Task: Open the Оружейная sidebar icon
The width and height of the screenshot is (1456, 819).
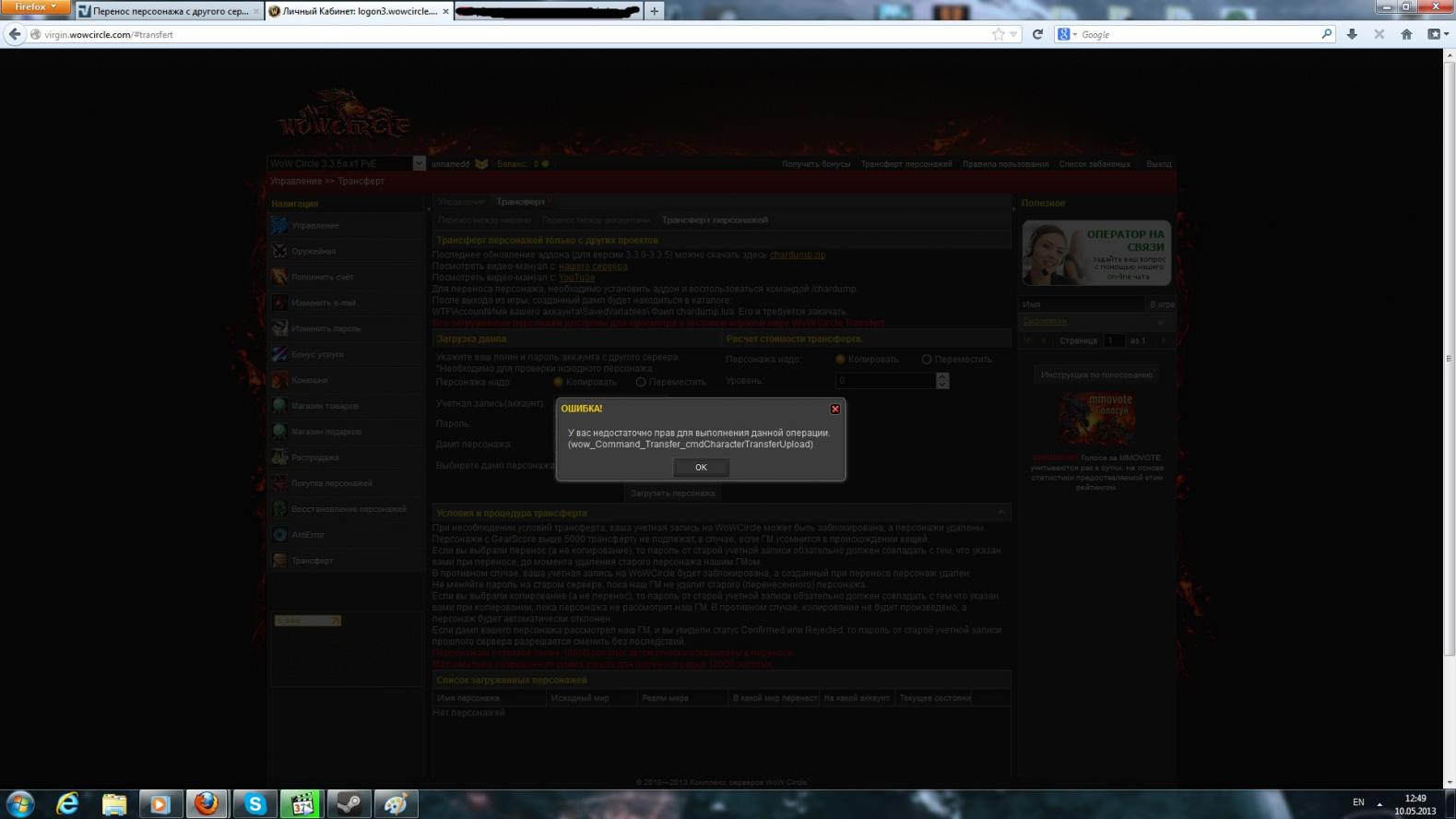Action: point(279,251)
